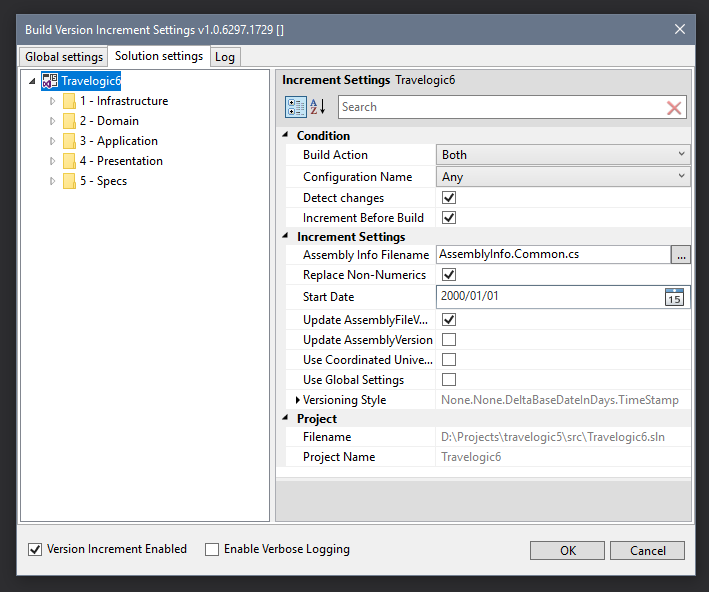This screenshot has width=709, height=592.
Task: Toggle the Detect changes checkbox
Action: point(449,198)
